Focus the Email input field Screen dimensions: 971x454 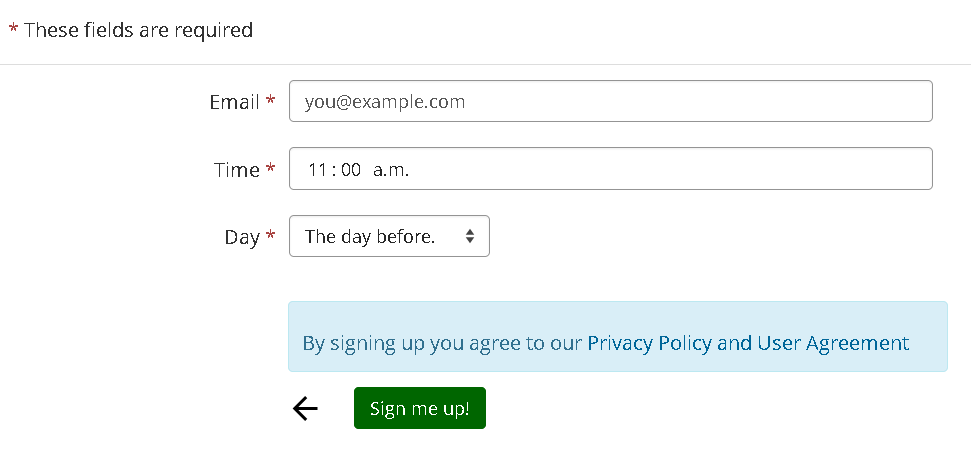[x=610, y=101]
